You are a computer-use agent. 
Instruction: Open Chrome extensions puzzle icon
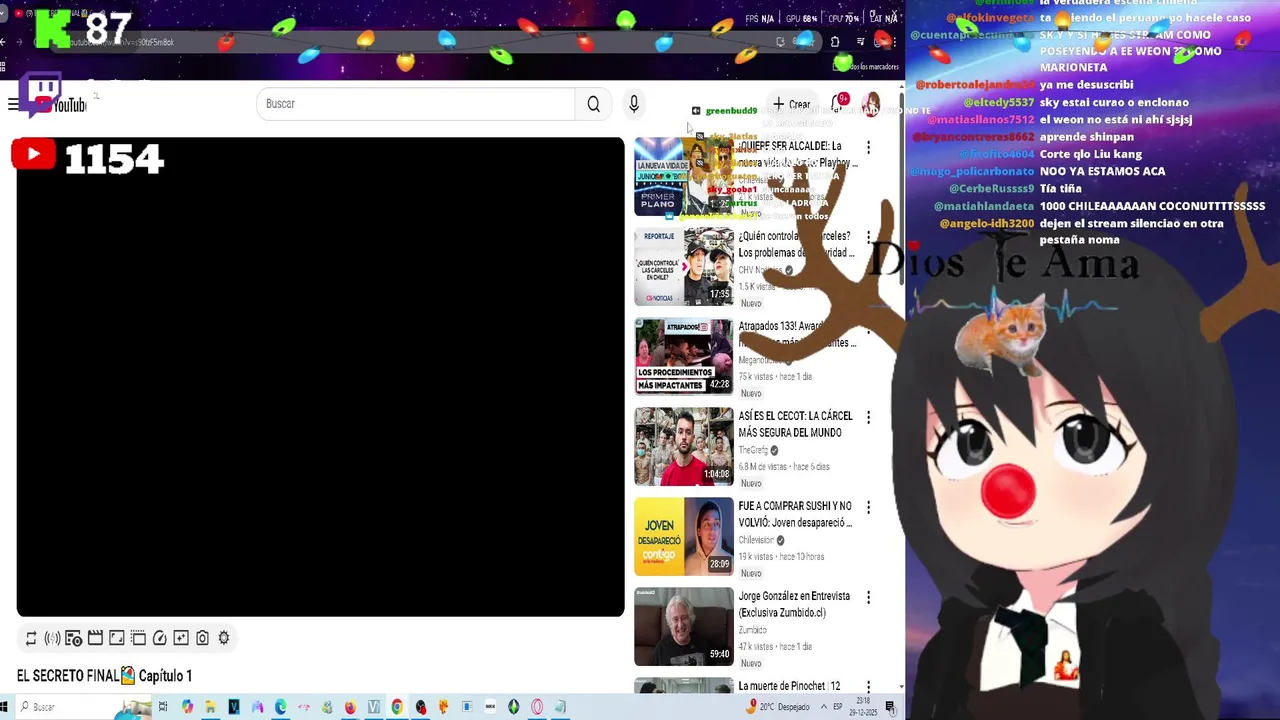point(835,42)
